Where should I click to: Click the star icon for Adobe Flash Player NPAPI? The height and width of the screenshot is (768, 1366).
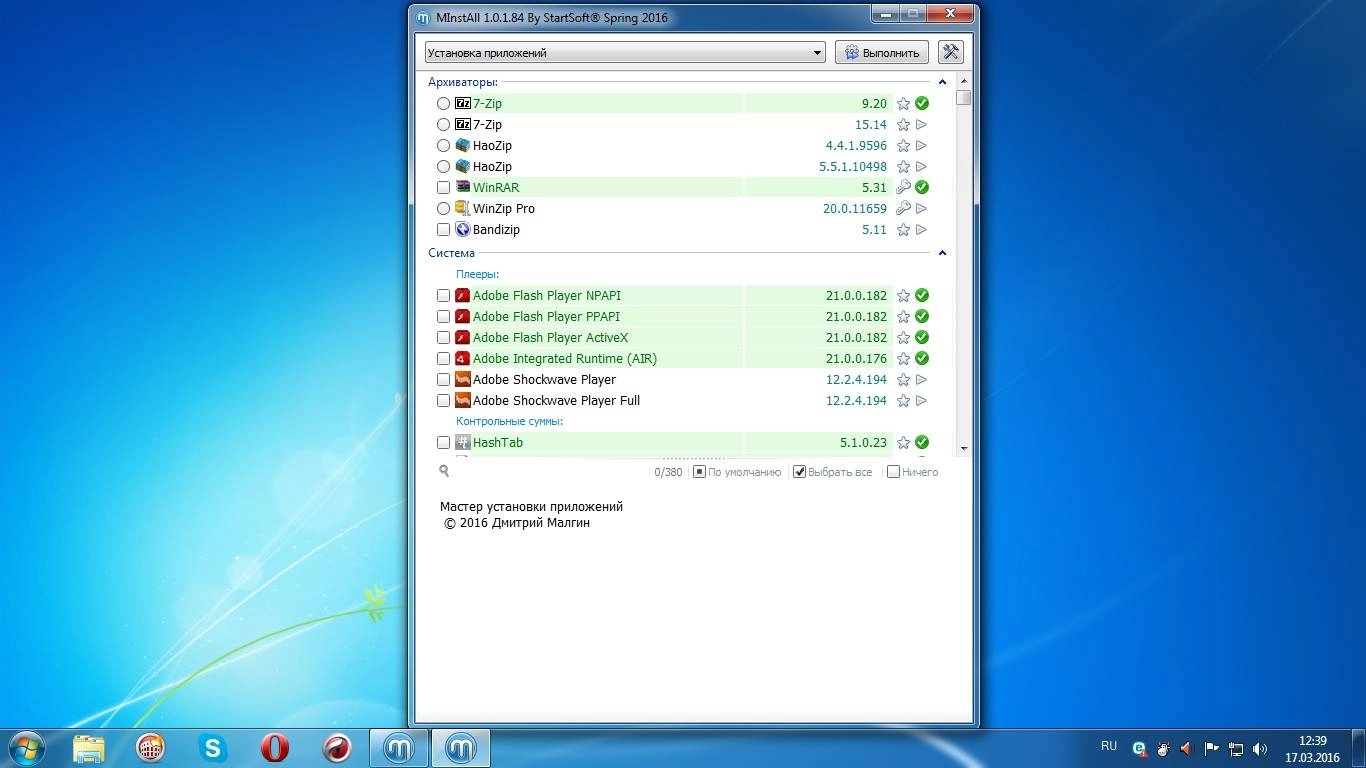903,295
